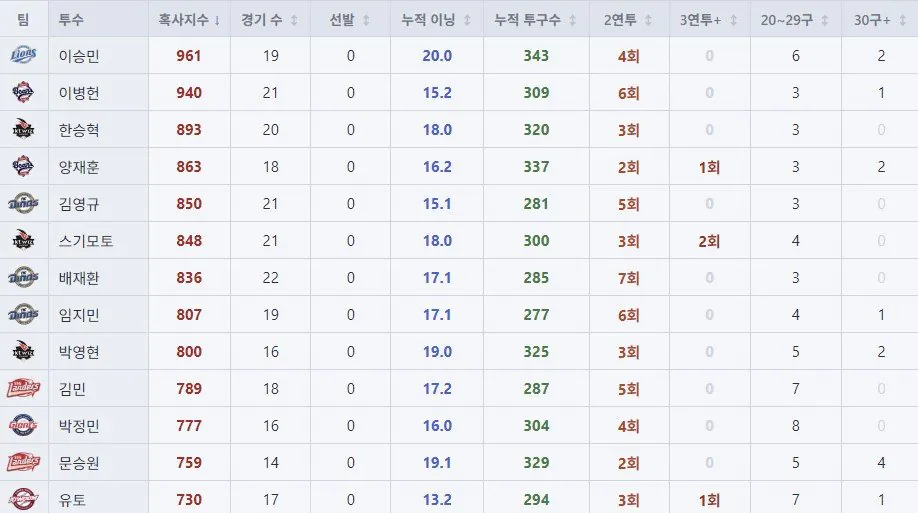Sort table by 누적 이닝 column
Screen dimensions: 918x513
pyautogui.click(x=436, y=20)
